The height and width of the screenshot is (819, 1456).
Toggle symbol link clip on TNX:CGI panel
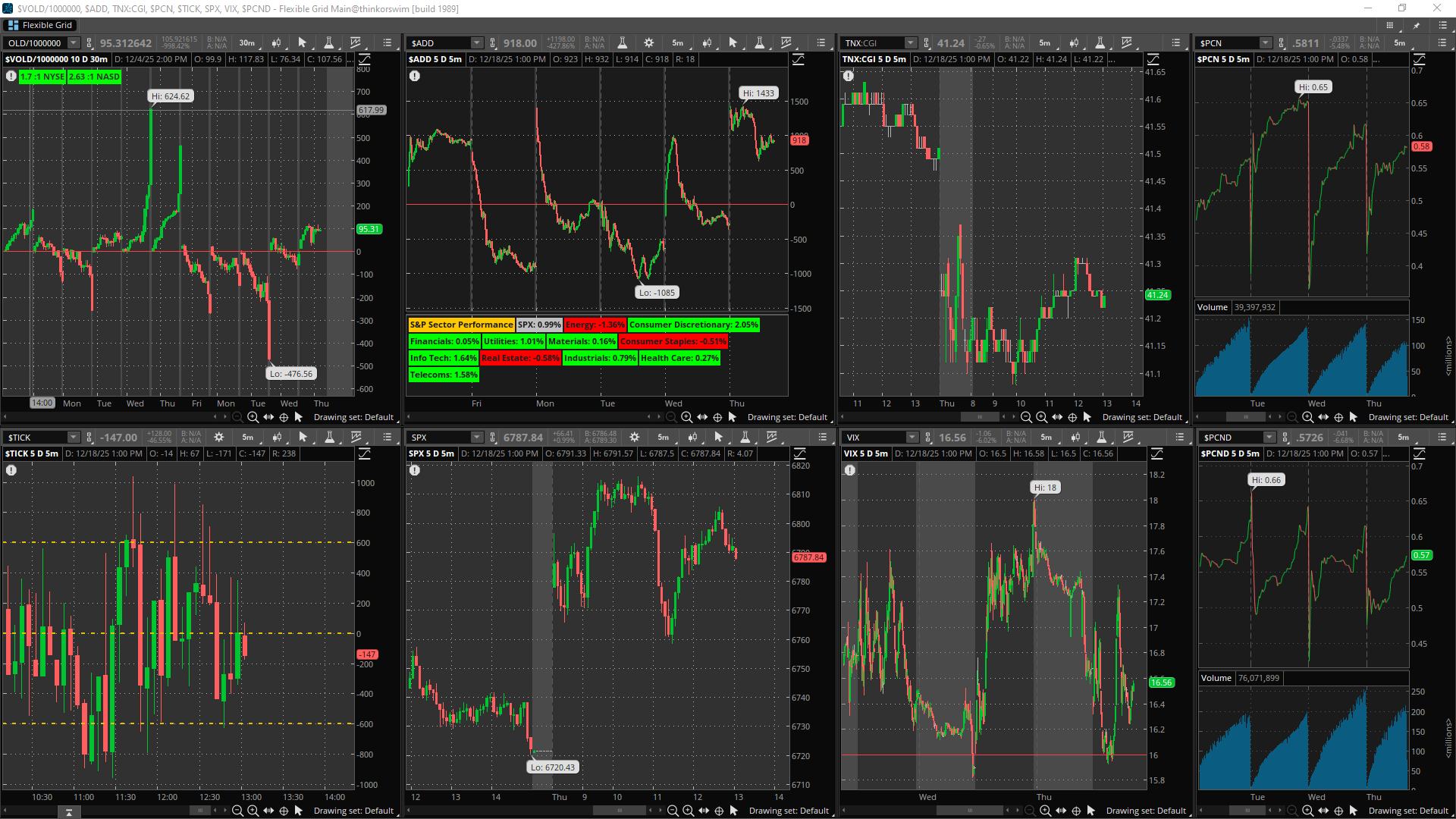(x=927, y=43)
